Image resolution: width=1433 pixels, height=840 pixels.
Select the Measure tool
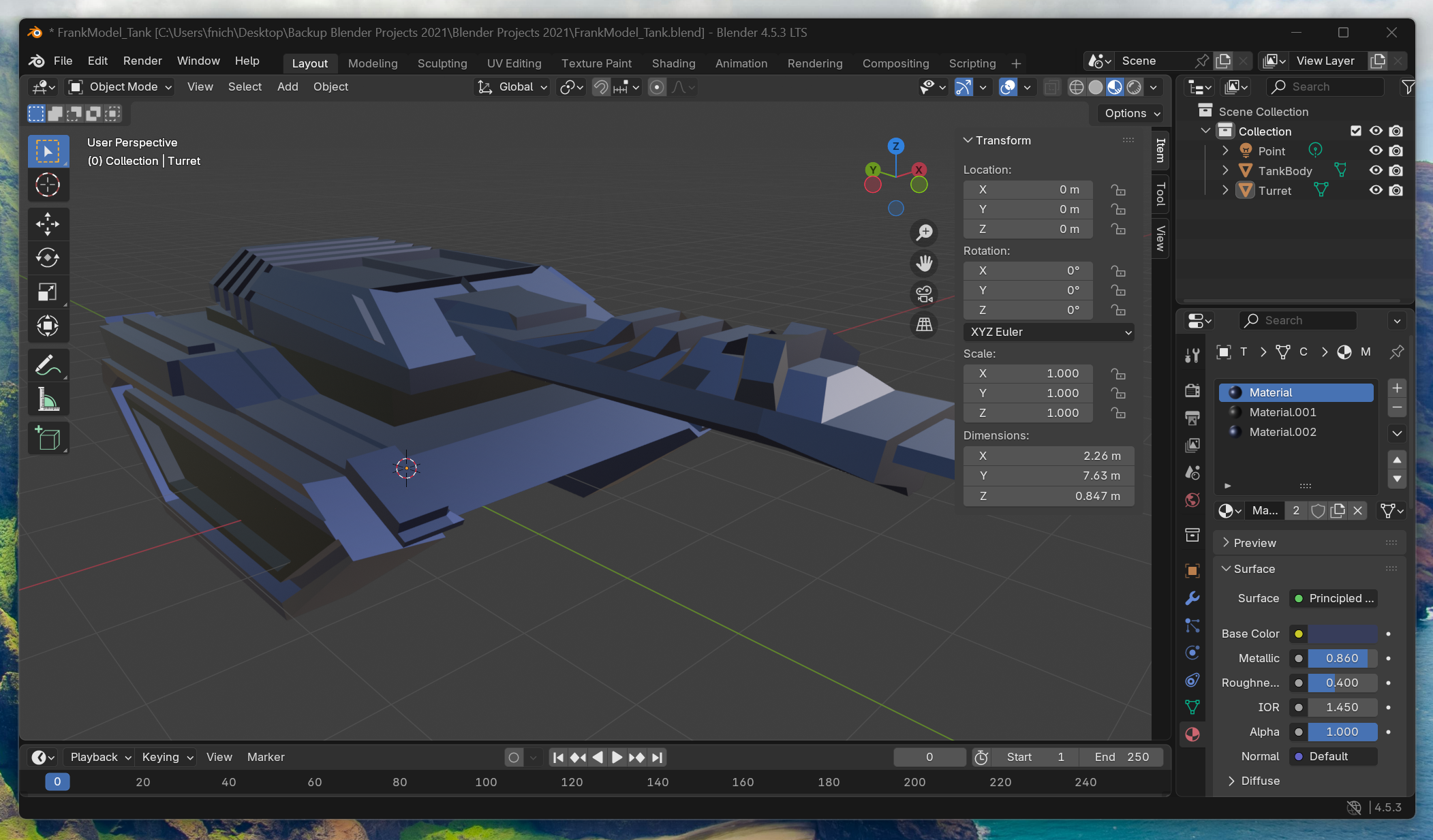[x=48, y=400]
